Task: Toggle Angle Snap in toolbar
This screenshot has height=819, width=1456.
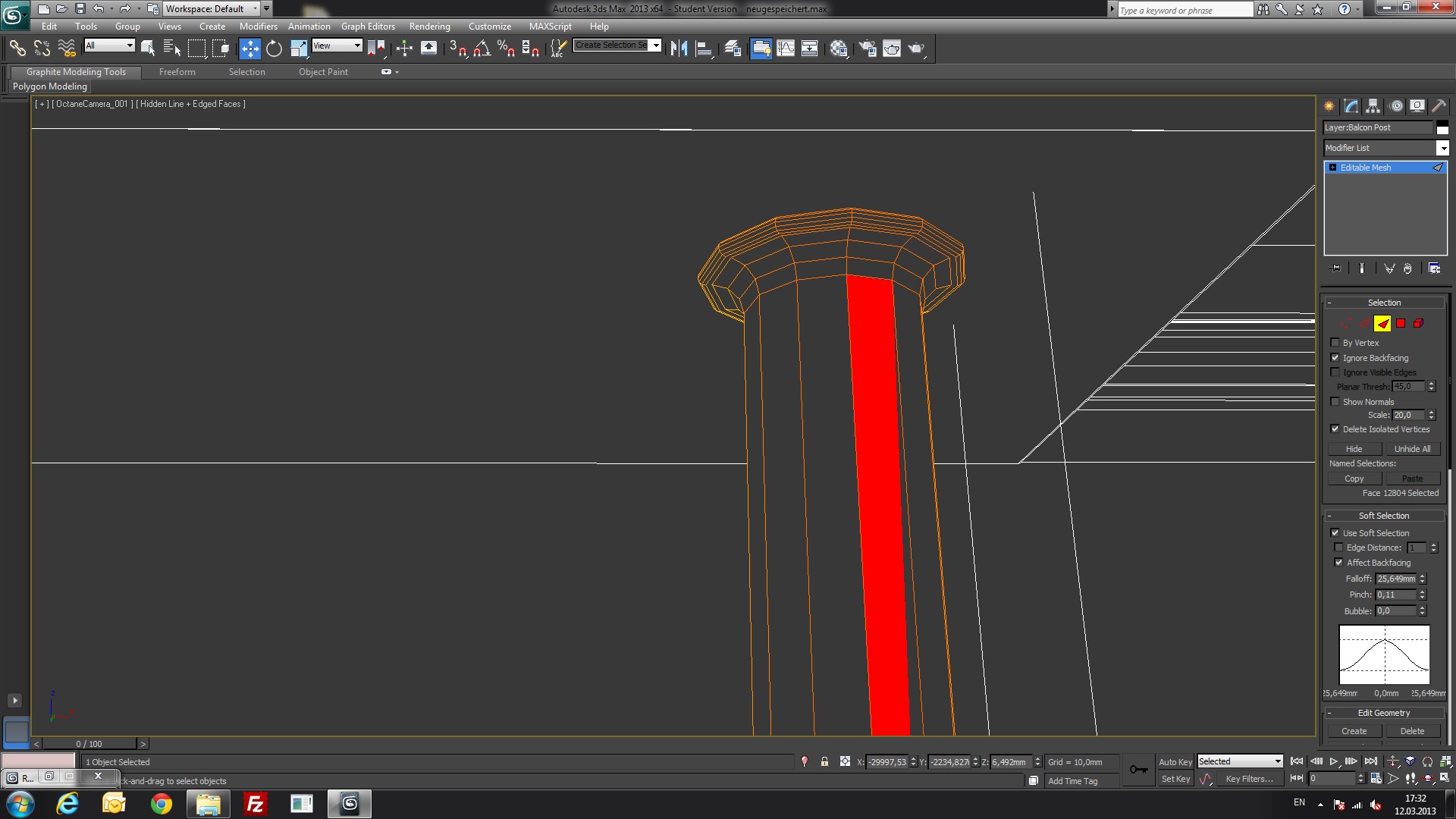Action: tap(482, 49)
